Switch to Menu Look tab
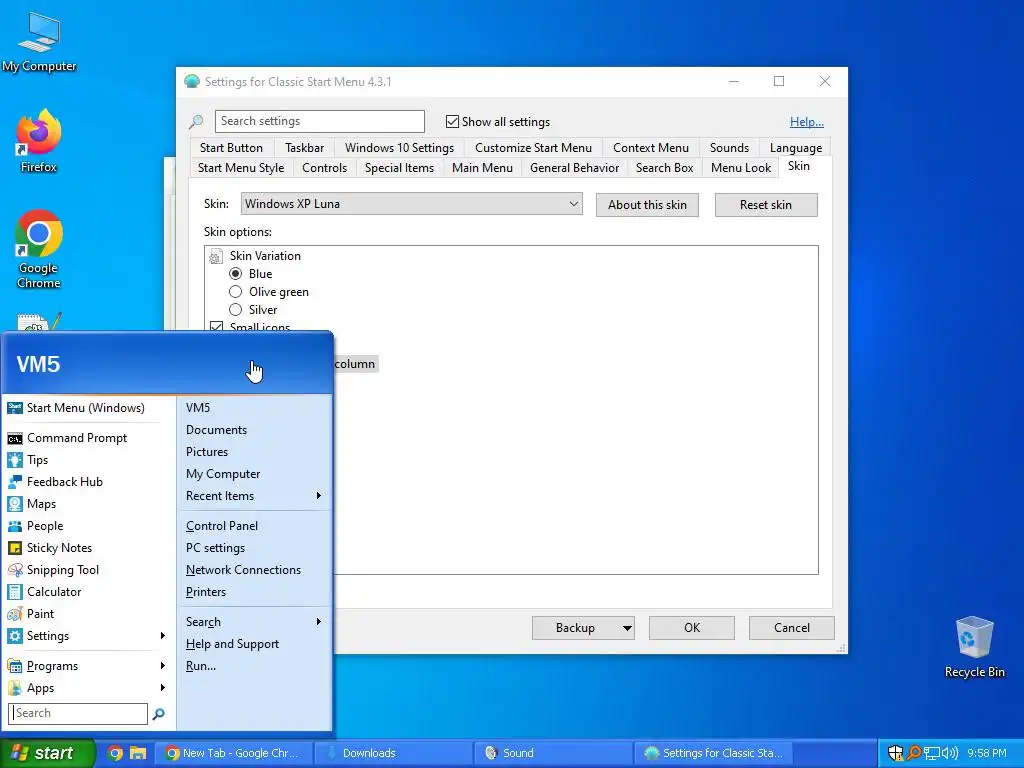This screenshot has width=1024, height=768. [741, 168]
